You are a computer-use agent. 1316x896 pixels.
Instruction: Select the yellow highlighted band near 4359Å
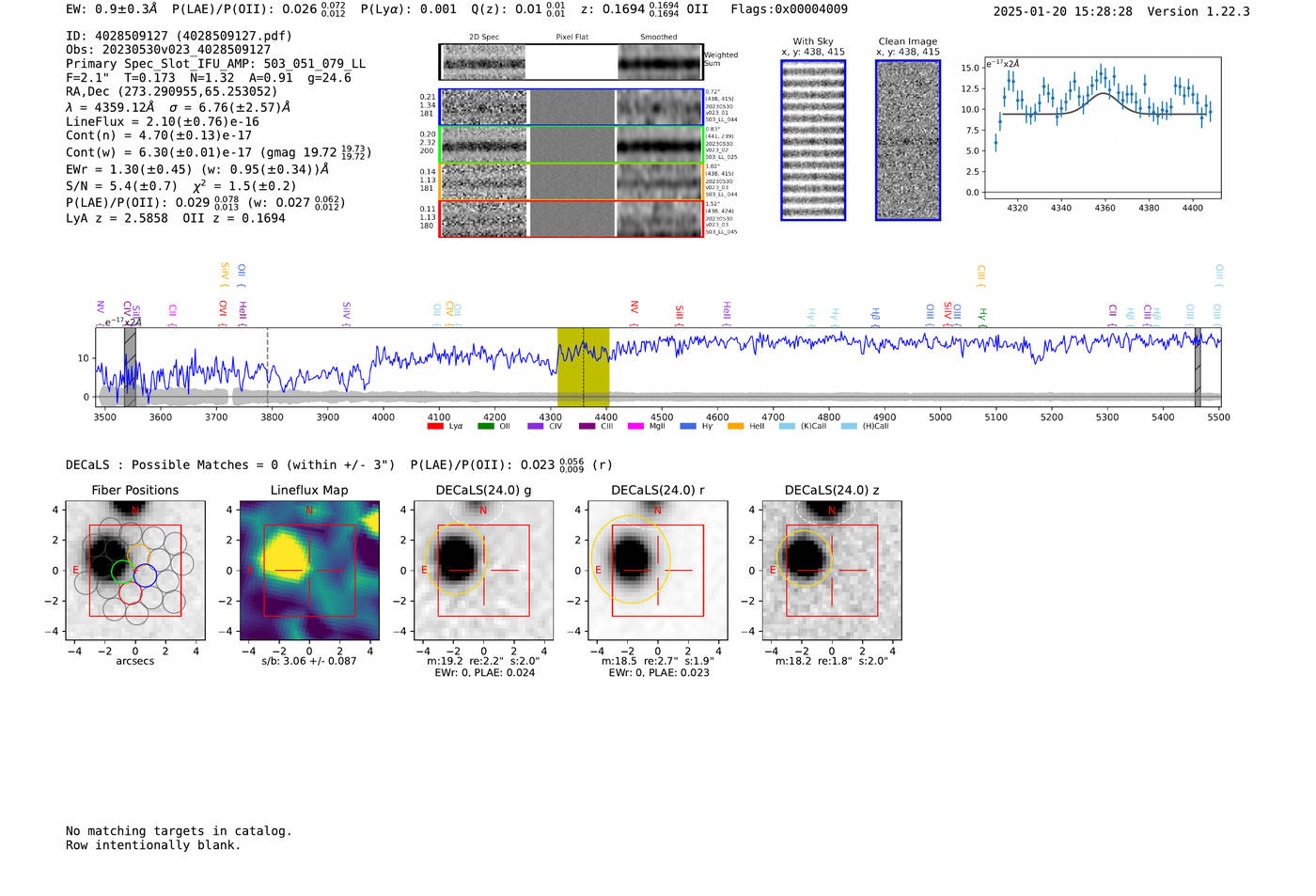(x=583, y=367)
